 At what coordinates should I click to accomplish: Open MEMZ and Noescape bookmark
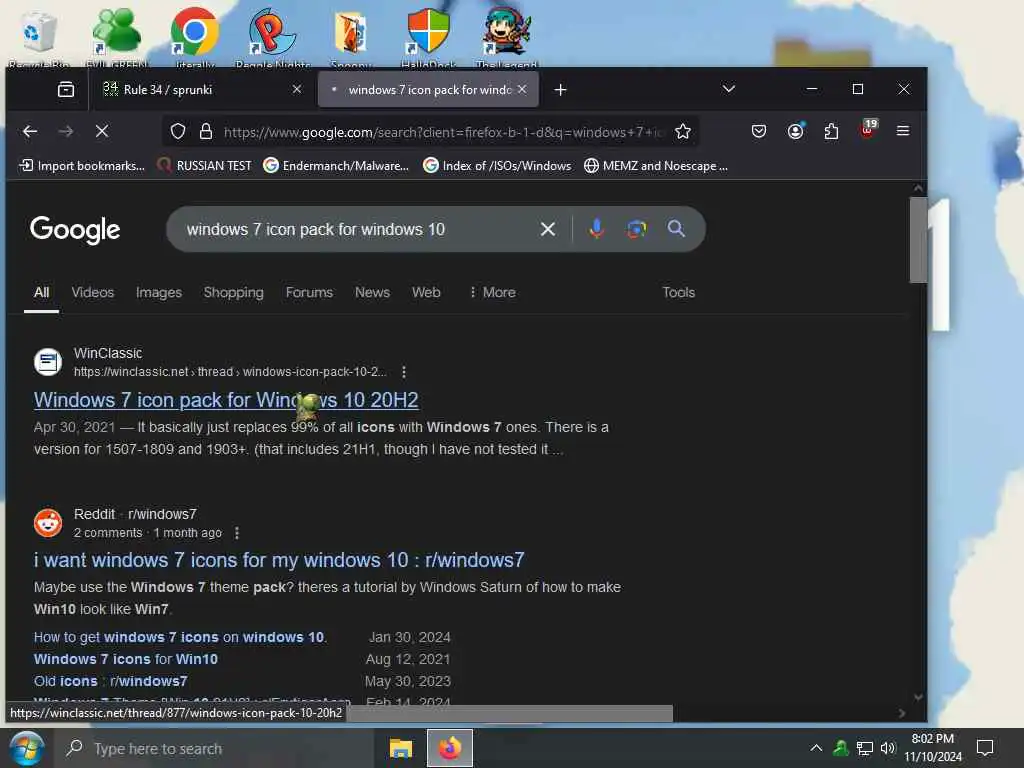pos(656,166)
